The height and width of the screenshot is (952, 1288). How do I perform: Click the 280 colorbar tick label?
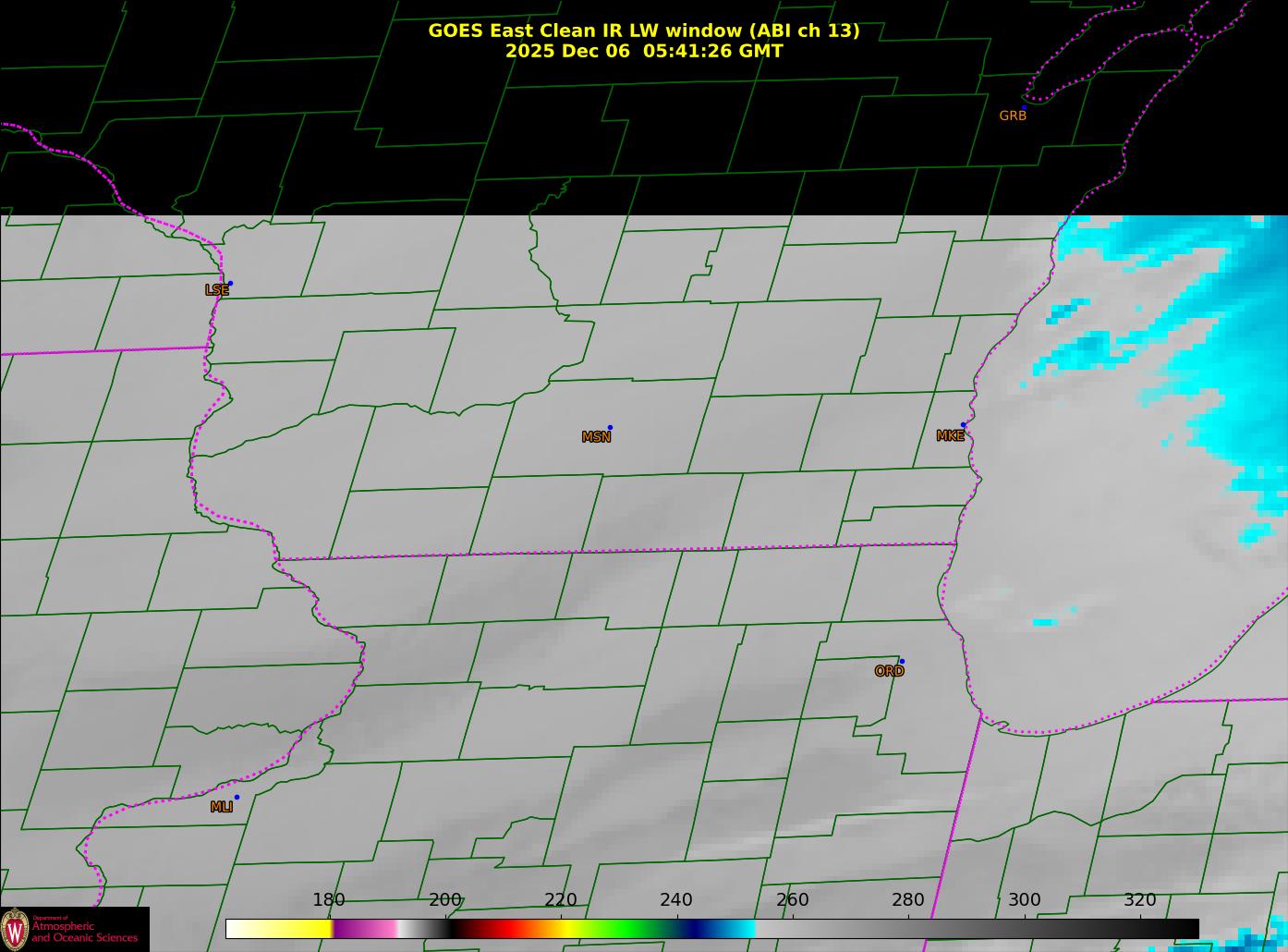click(x=907, y=900)
